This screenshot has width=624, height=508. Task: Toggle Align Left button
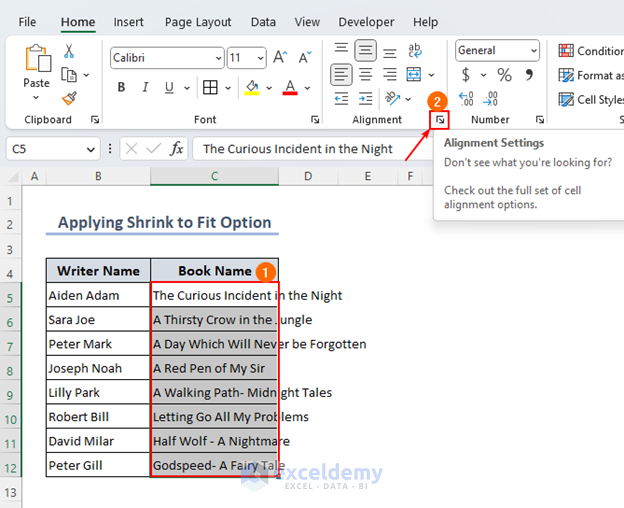(x=341, y=74)
